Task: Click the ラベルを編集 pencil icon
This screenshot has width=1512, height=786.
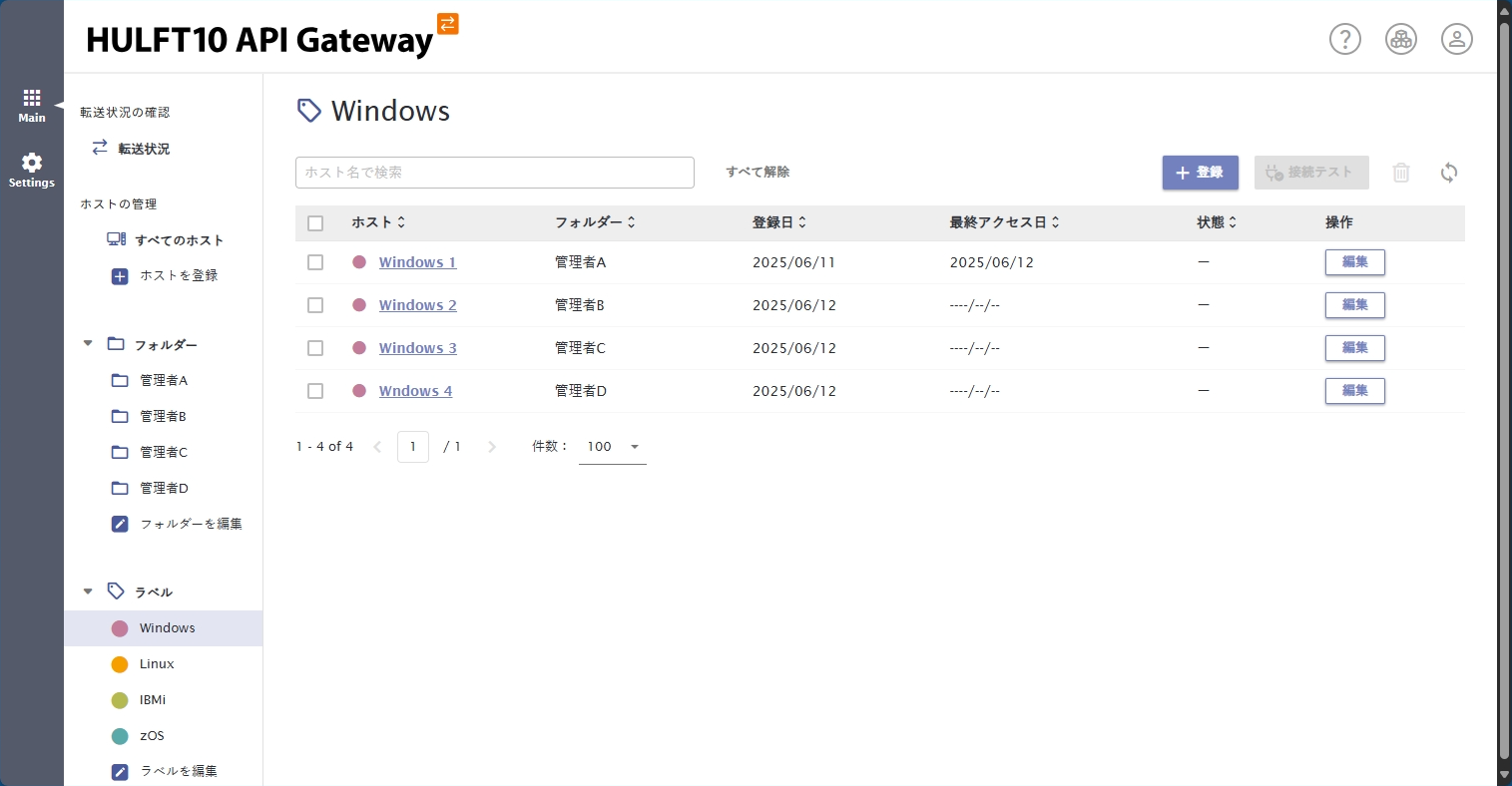Action: point(120,771)
